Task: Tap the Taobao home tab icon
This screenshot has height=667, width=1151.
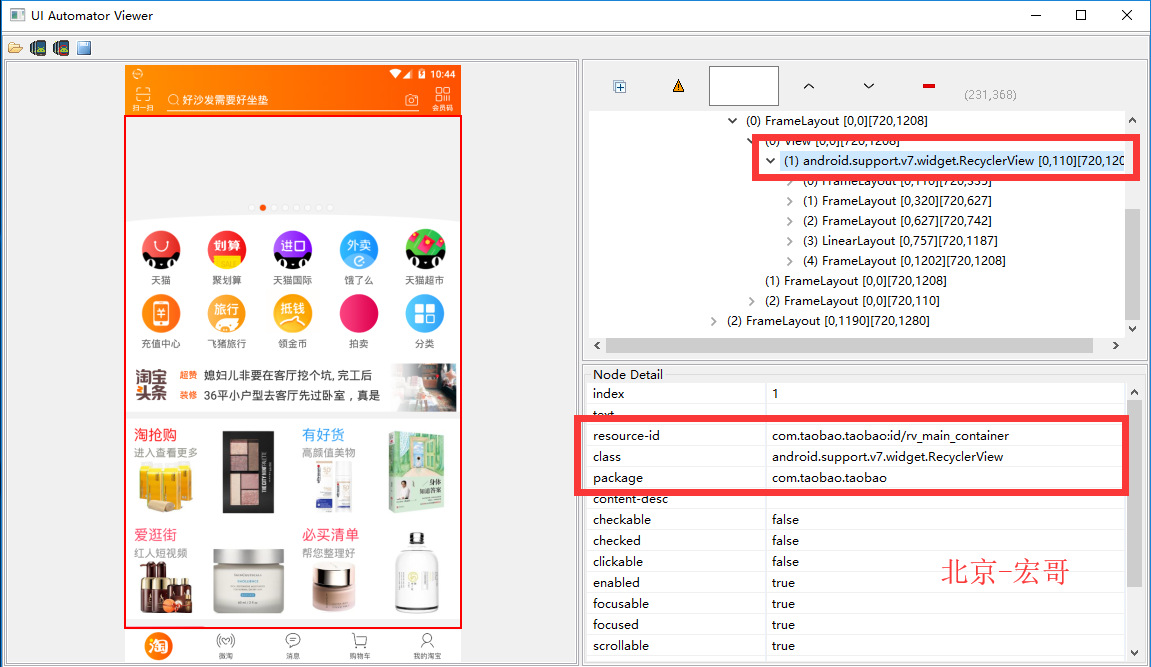Action: [159, 646]
